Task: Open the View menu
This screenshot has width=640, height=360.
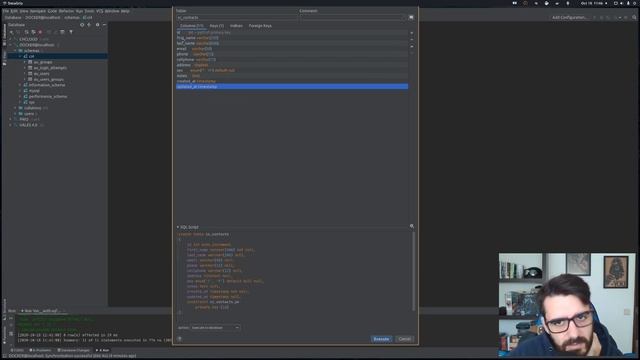Action: coord(24,11)
